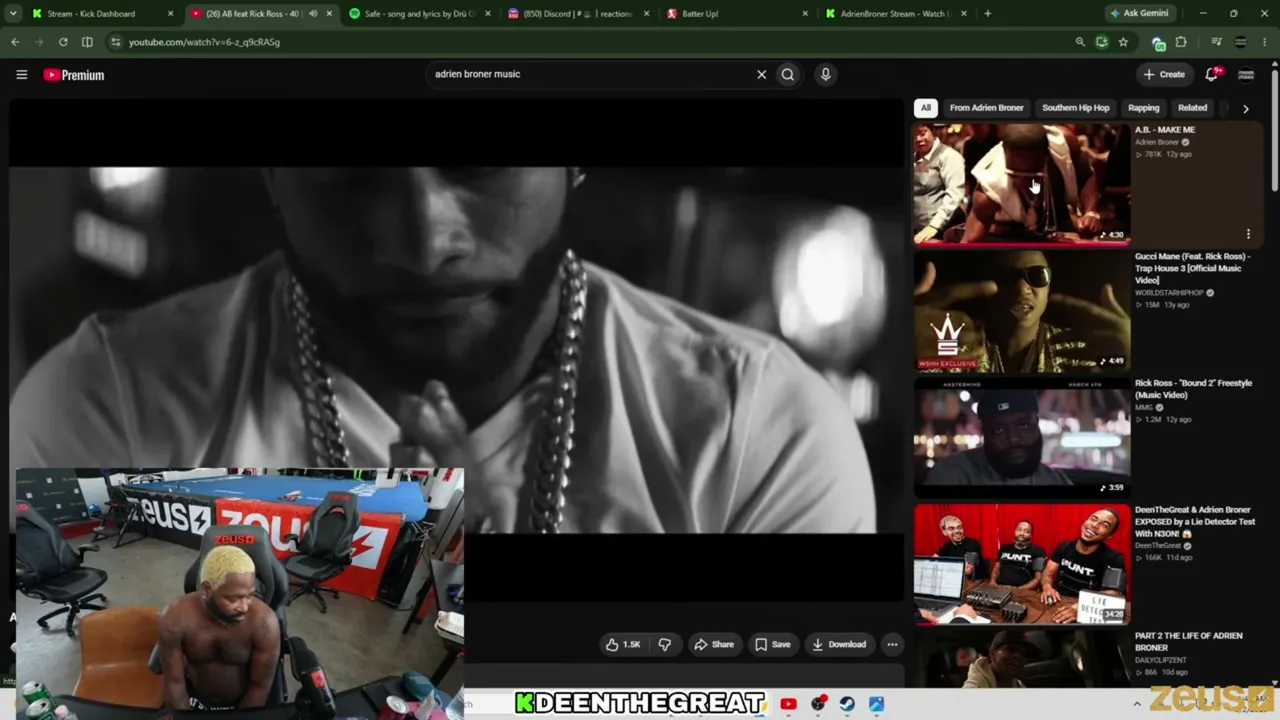
Task: Mute the YouTube tab audio icon
Action: 313,14
